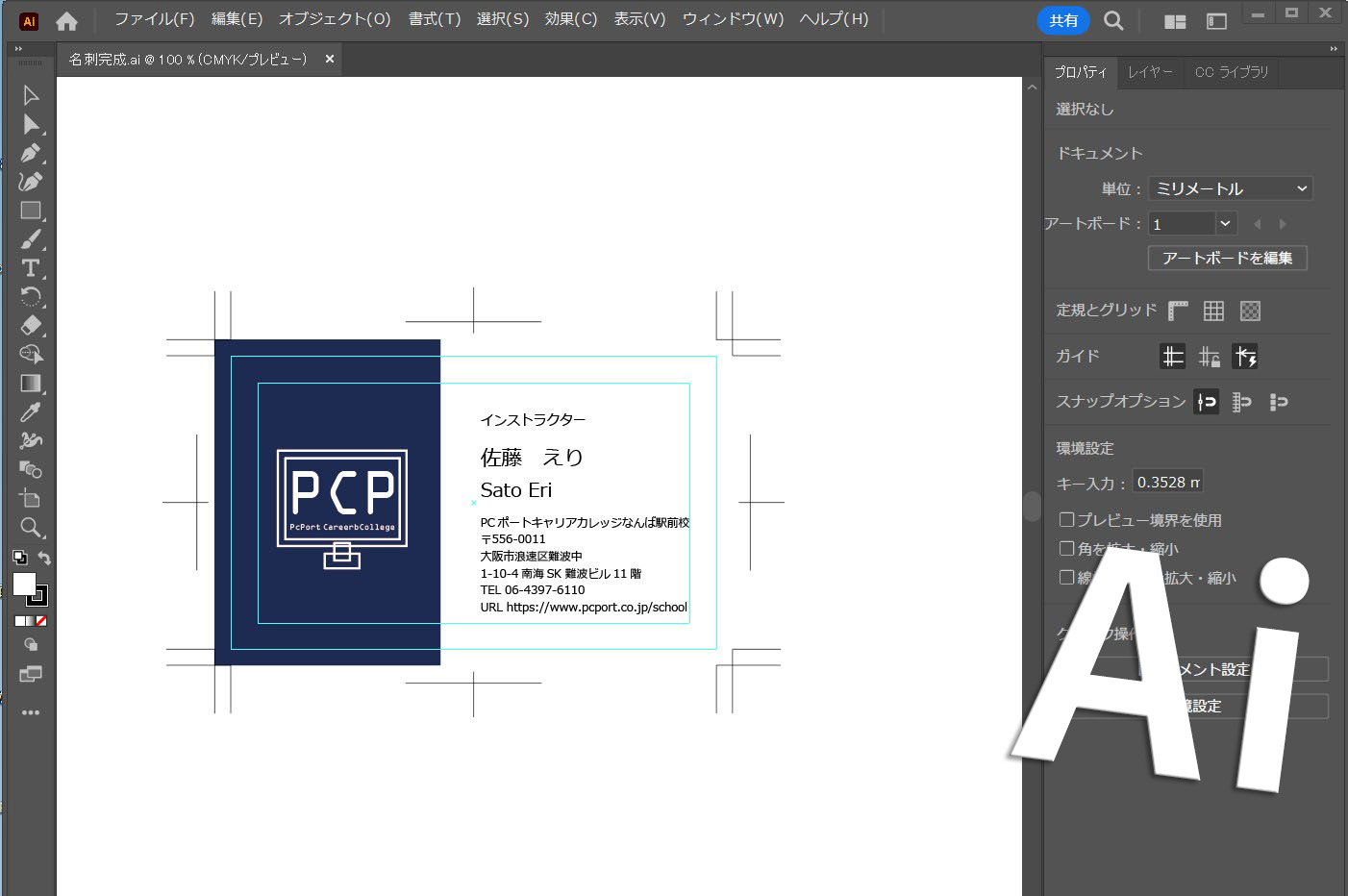Screen dimensions: 1348x896
Task: Select the Eraser tool
Action: pos(31,326)
